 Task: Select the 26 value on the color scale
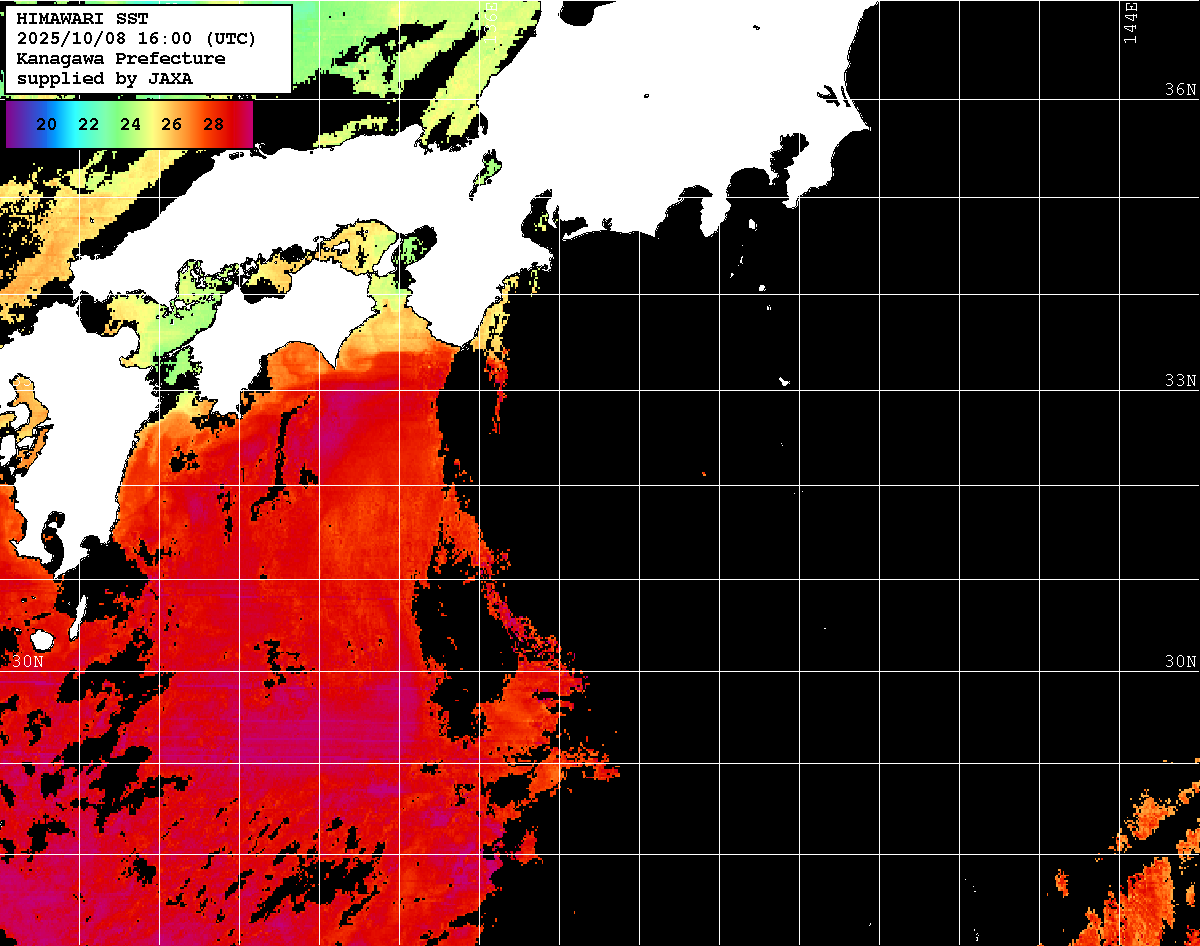coord(171,124)
